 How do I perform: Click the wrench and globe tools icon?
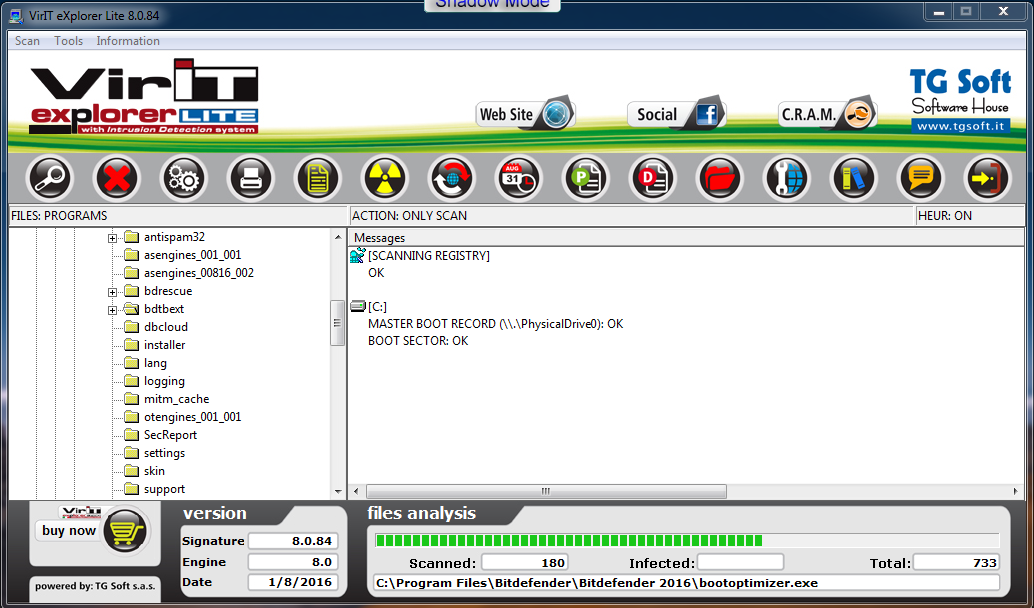point(787,178)
